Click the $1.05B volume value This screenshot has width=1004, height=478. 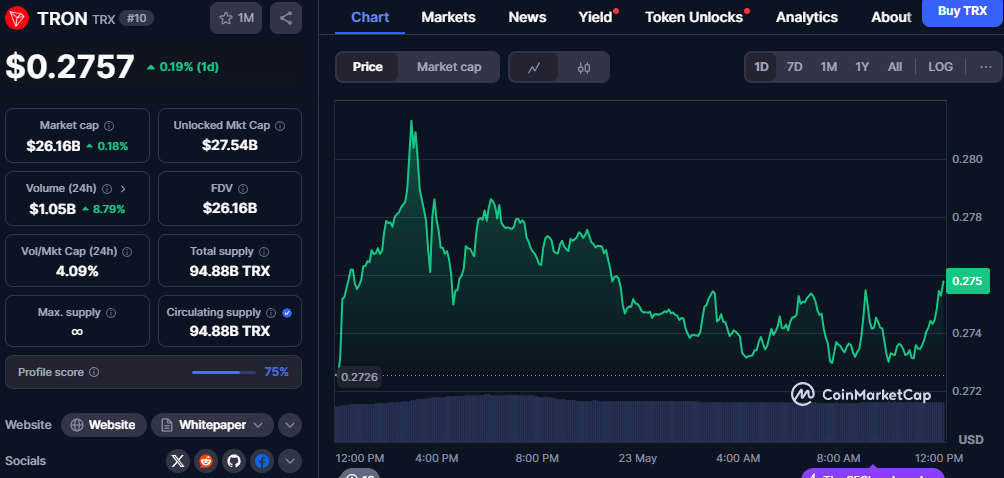[x=53, y=209]
